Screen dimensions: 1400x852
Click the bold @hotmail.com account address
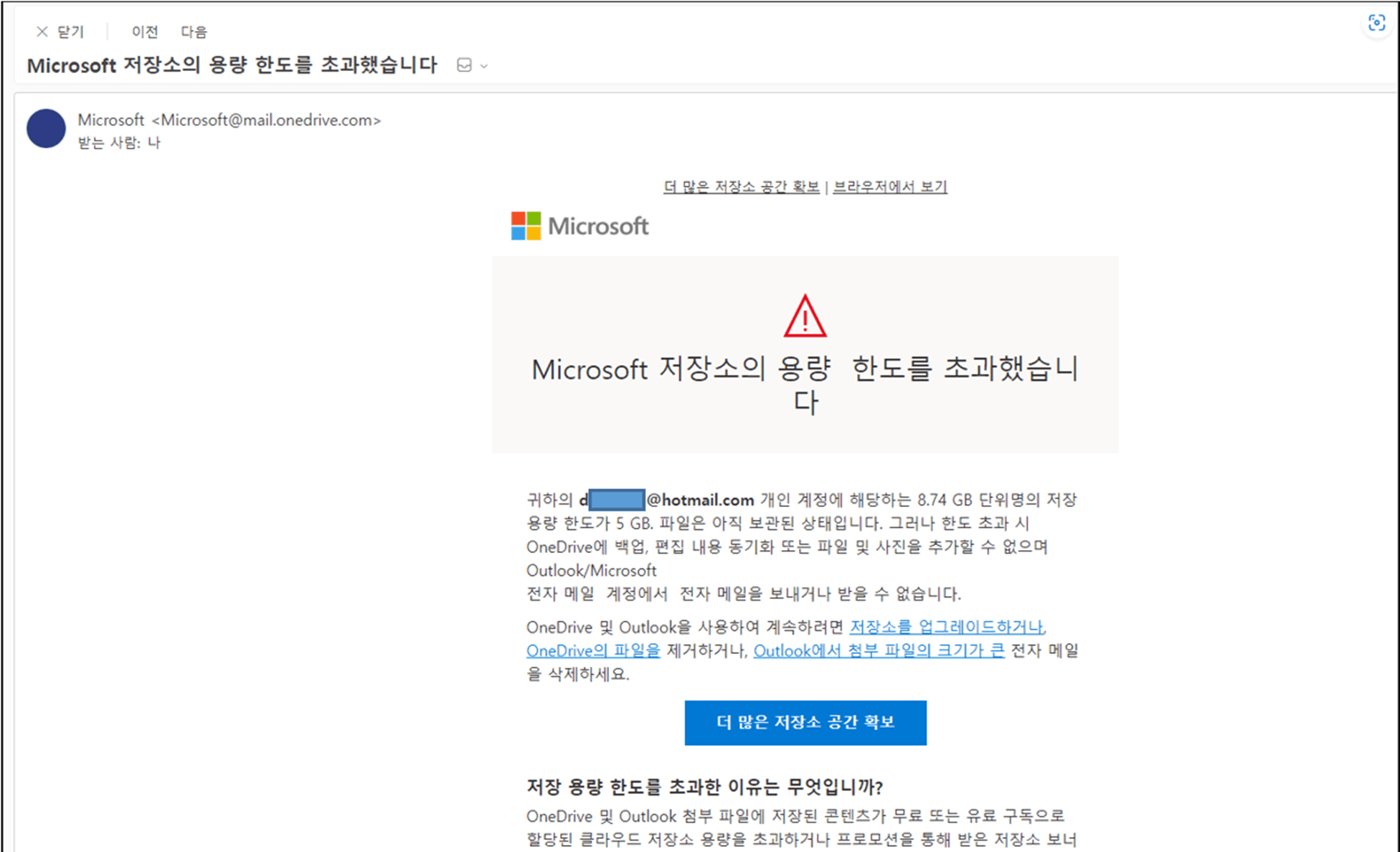pos(700,500)
